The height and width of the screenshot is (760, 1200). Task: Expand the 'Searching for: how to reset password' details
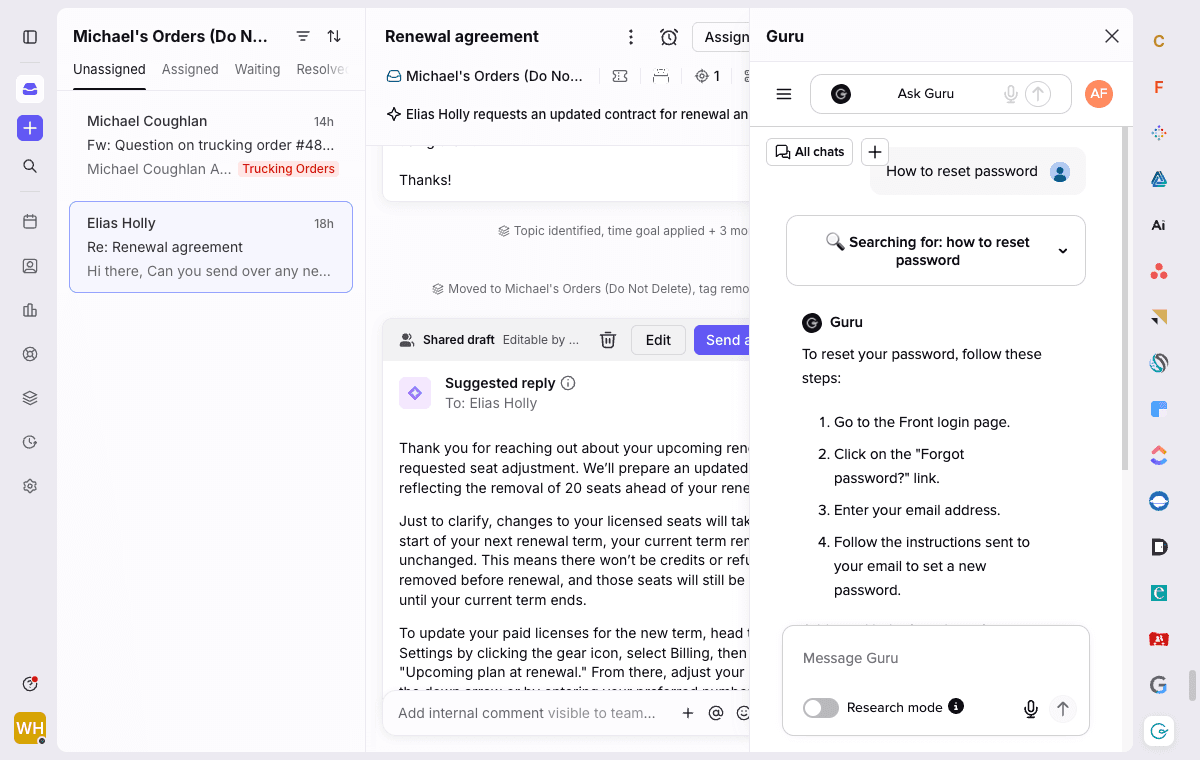click(x=1062, y=250)
